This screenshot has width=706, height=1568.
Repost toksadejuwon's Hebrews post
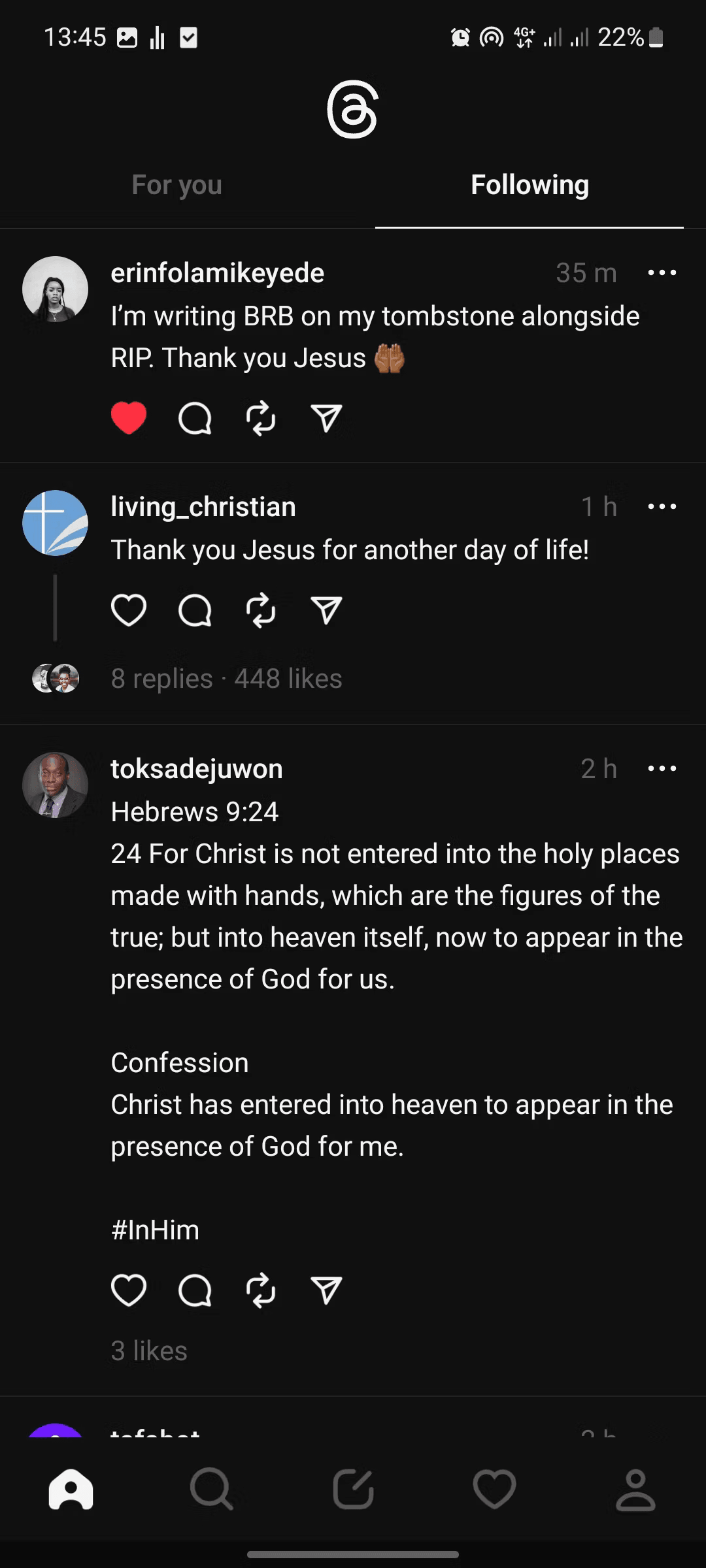(x=261, y=1290)
